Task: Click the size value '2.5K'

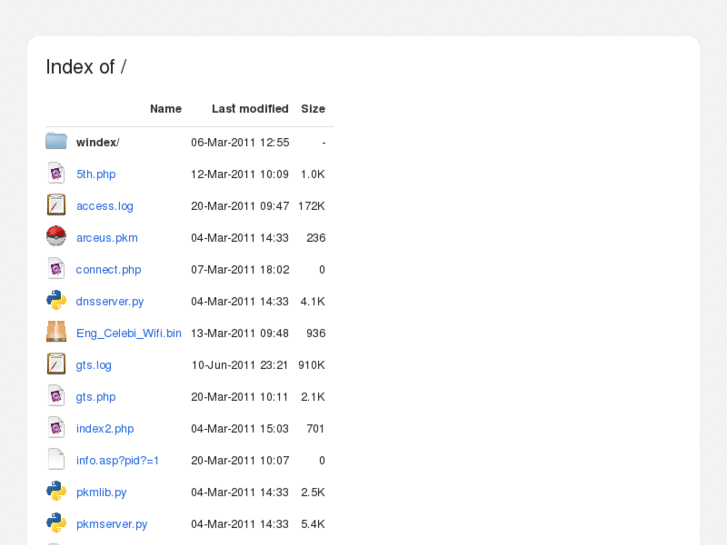Action: point(313,493)
